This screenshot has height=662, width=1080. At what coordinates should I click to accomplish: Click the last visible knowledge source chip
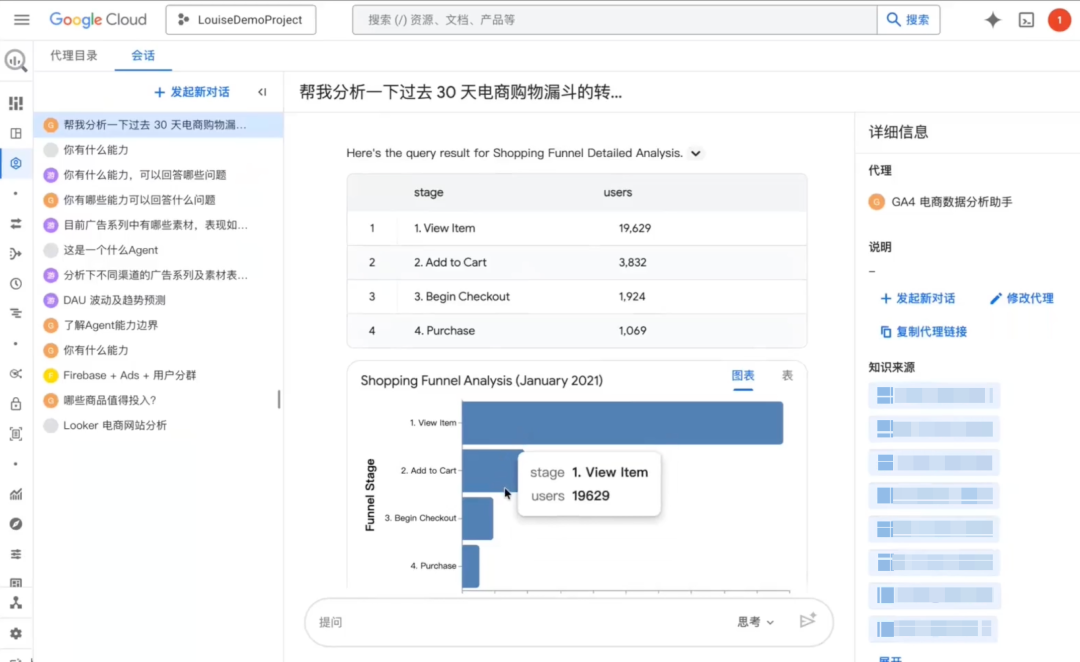click(x=934, y=629)
